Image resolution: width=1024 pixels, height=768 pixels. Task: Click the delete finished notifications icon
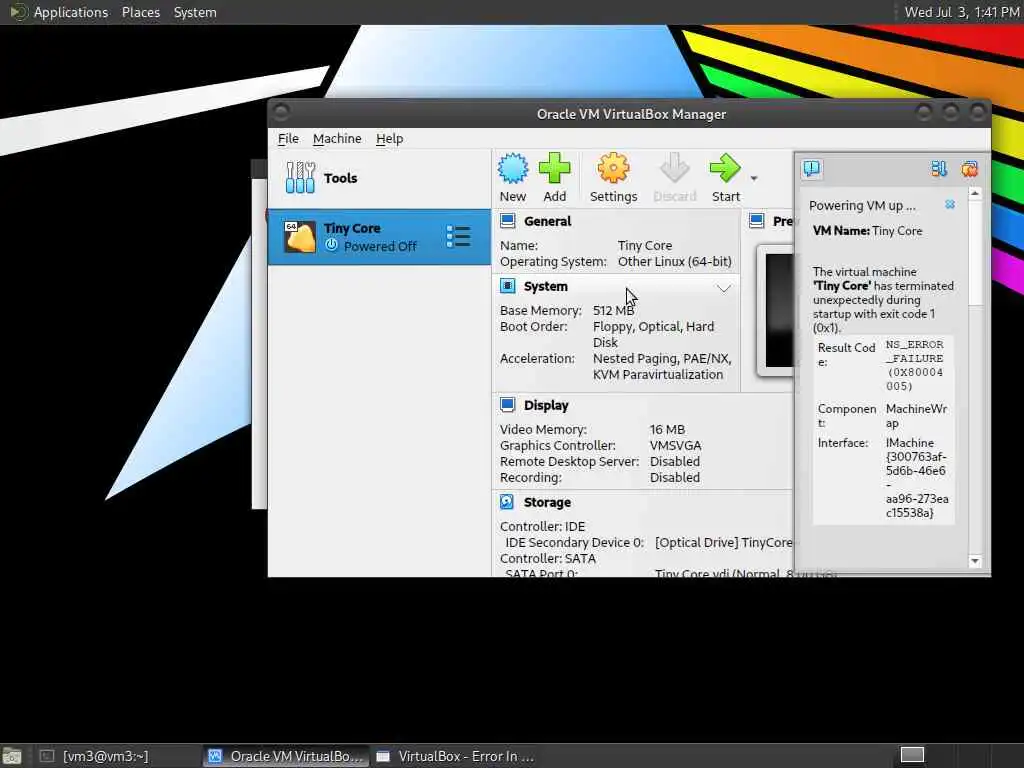coord(969,169)
